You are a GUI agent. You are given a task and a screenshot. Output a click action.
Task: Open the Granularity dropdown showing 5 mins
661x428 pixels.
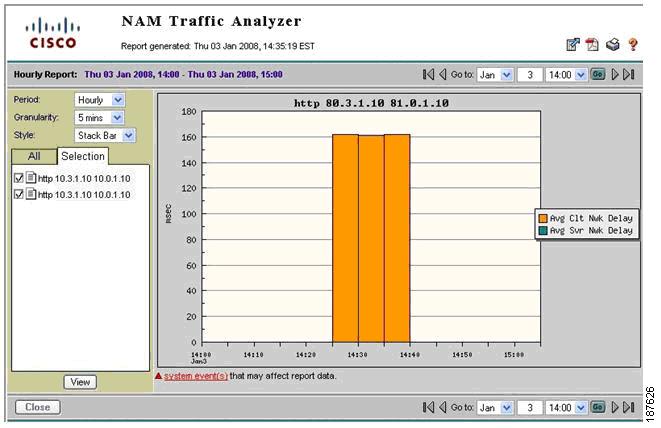click(99, 118)
